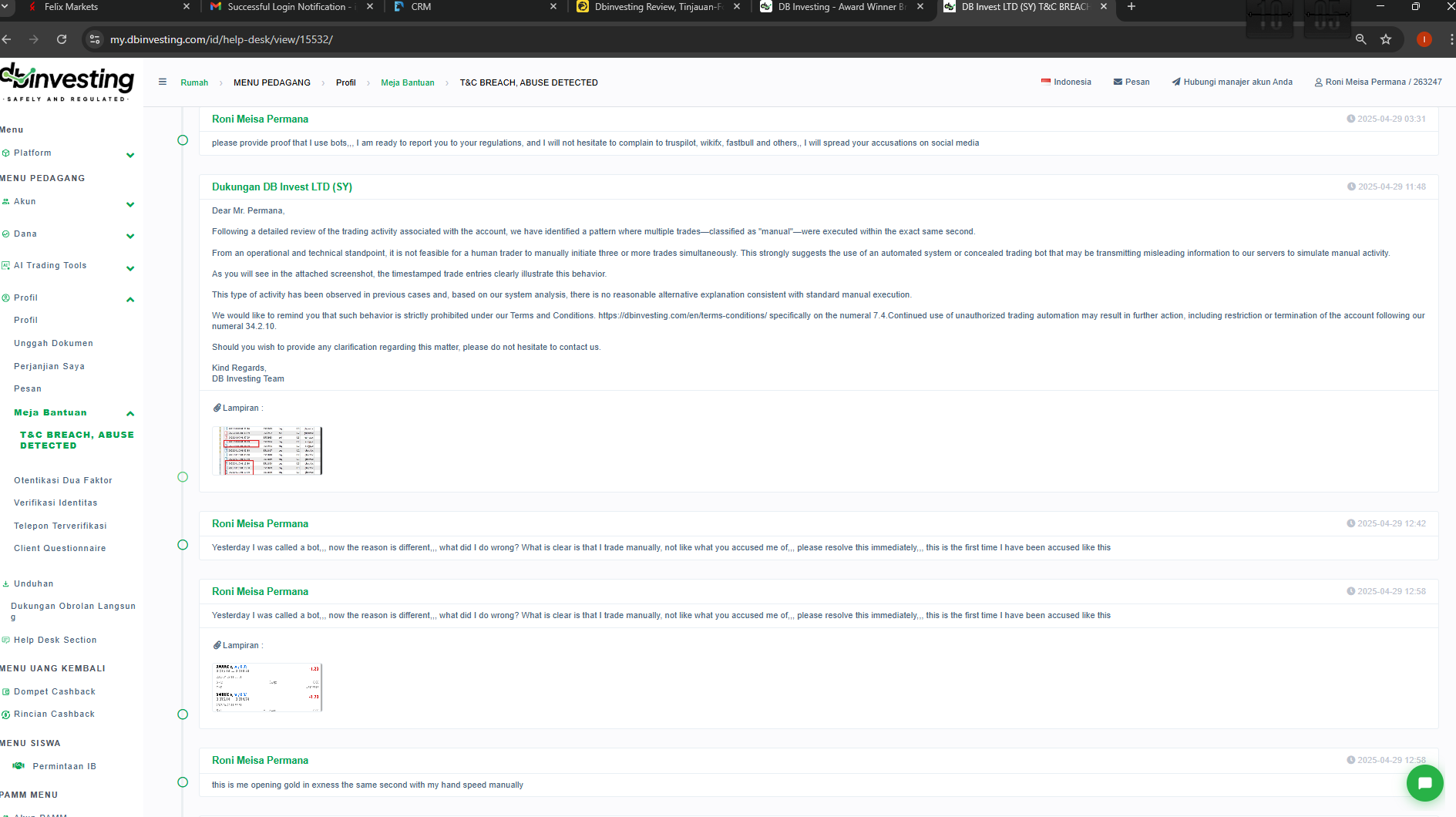This screenshot has height=817, width=1456.
Task: Open Pesan messages in top bar
Action: [x=1131, y=82]
